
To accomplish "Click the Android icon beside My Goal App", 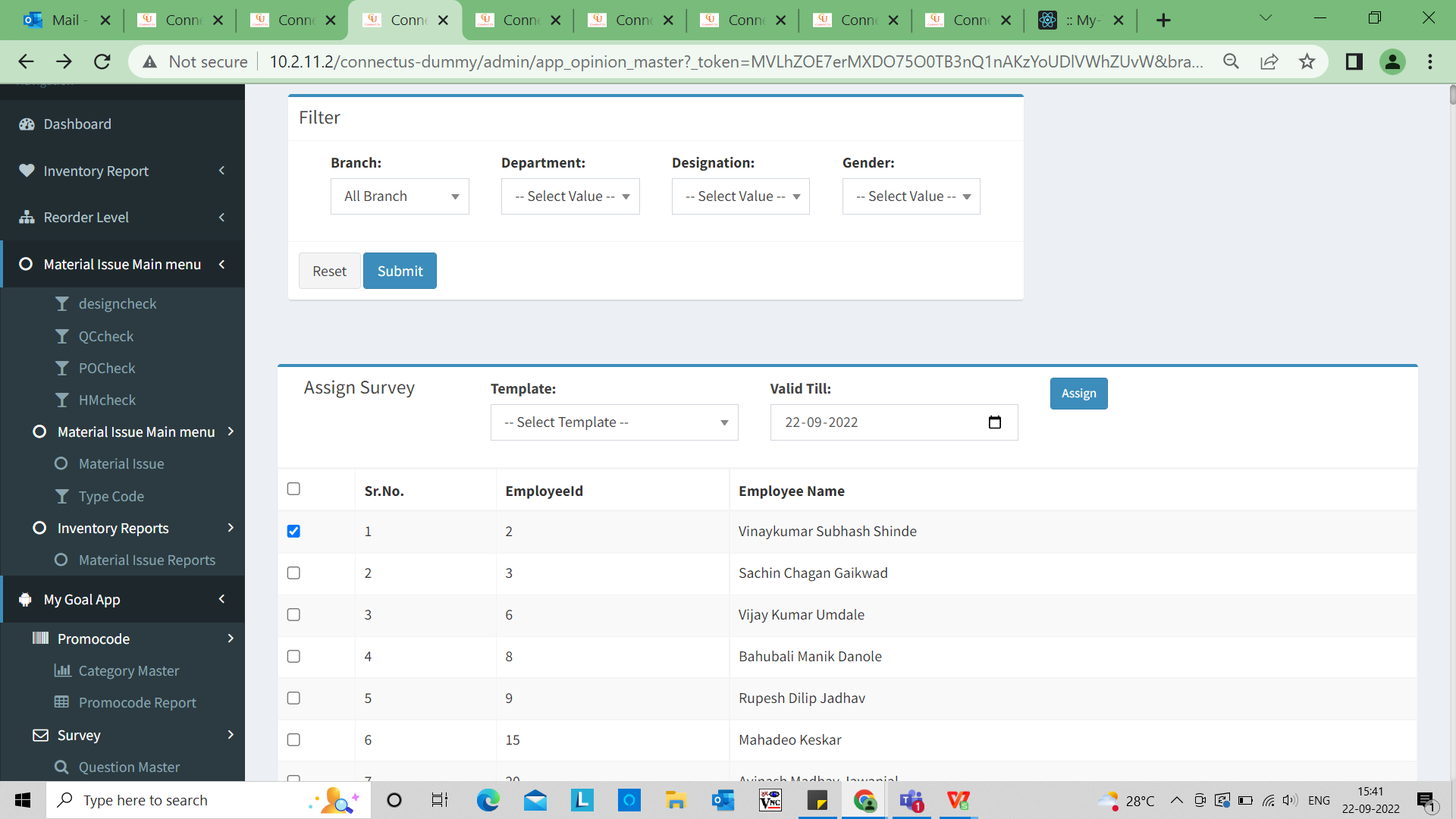I will click(26, 599).
